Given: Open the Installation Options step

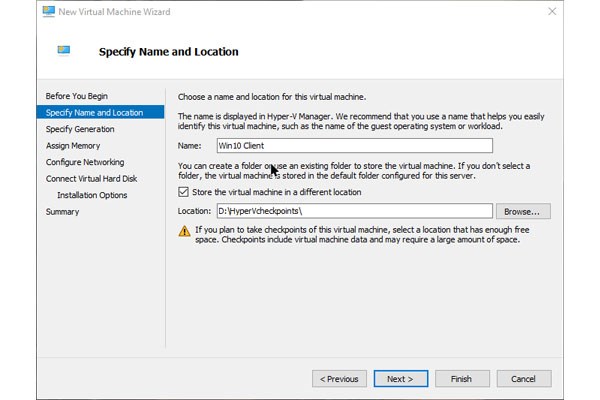Looking at the screenshot, I should (x=92, y=195).
